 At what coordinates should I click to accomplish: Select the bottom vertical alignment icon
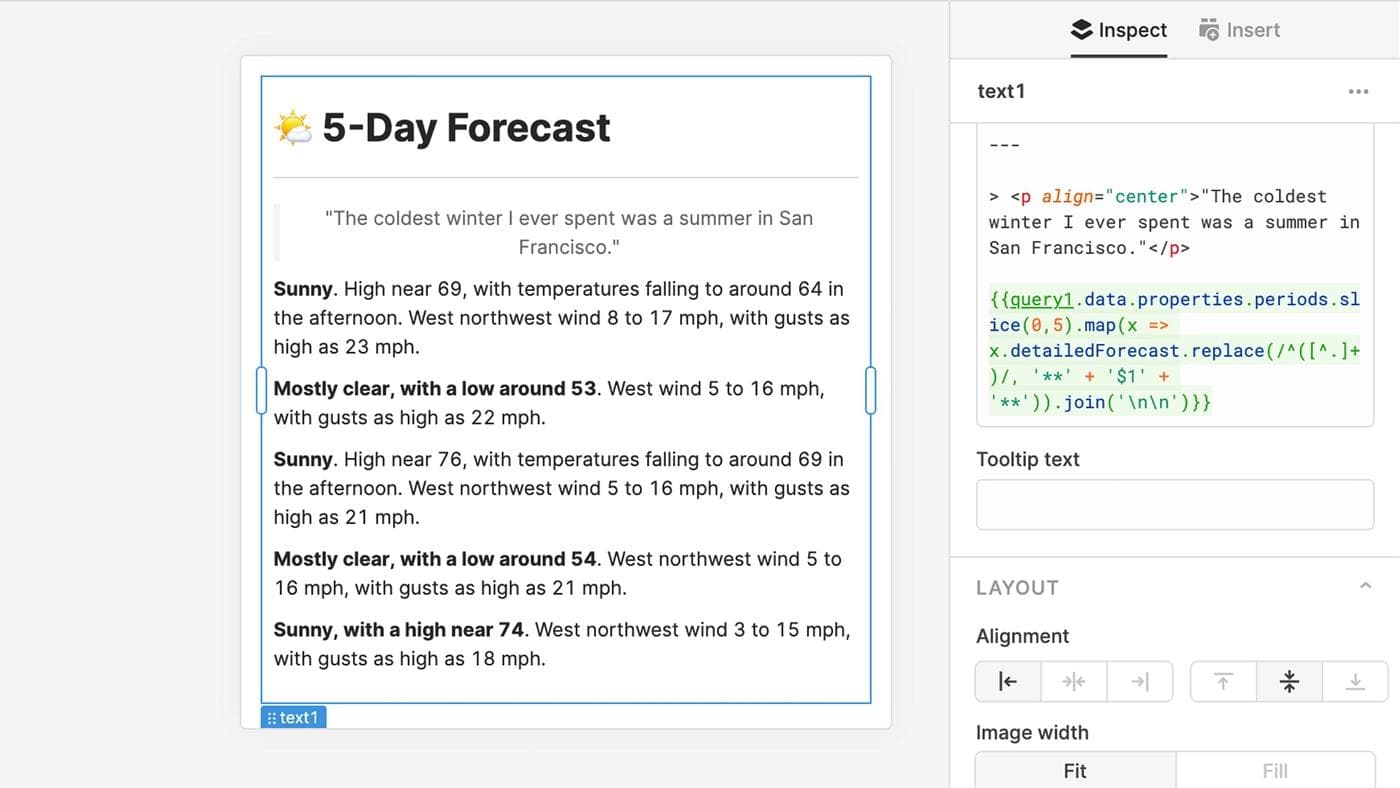pos(1355,681)
